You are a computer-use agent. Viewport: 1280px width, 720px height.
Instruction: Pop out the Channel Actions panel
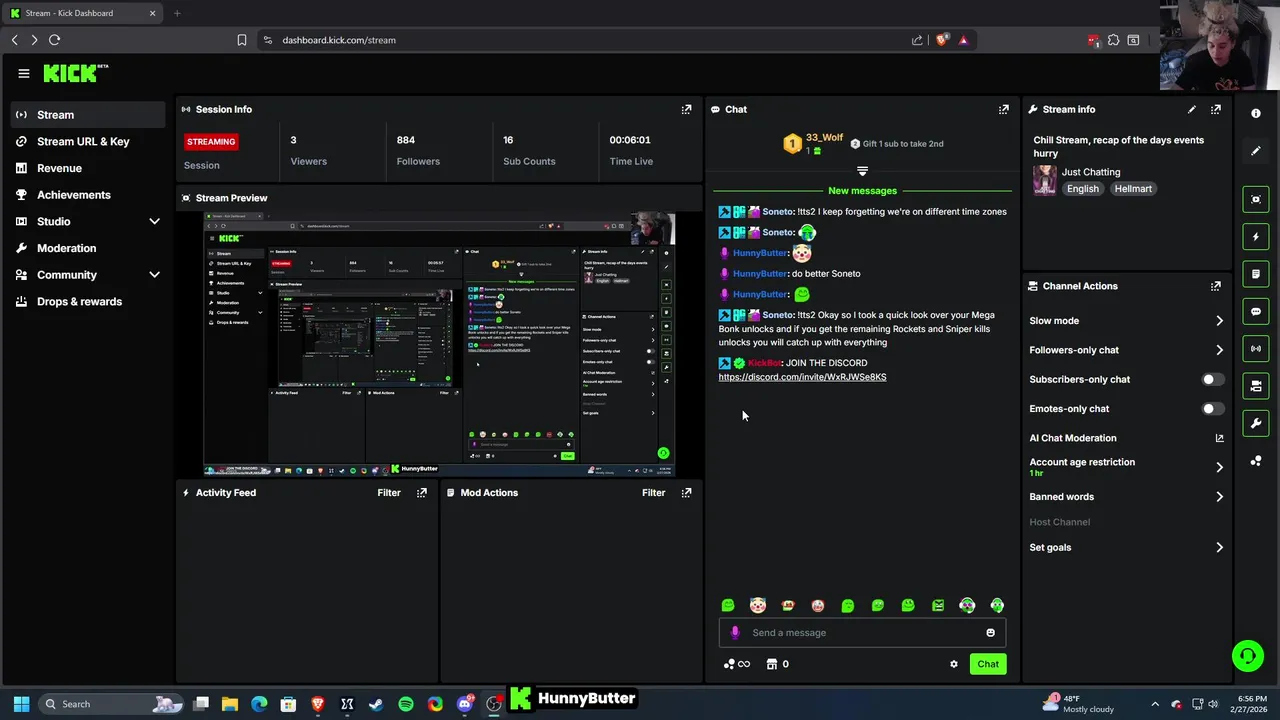coord(1216,286)
